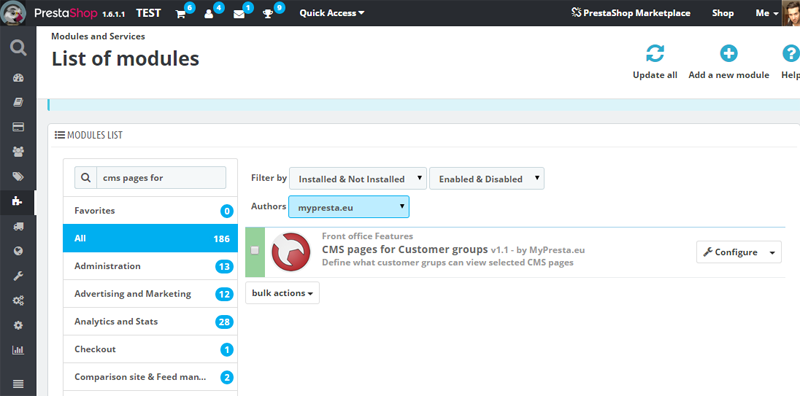
Task: Click the Front office Features label
Action: tap(367, 236)
